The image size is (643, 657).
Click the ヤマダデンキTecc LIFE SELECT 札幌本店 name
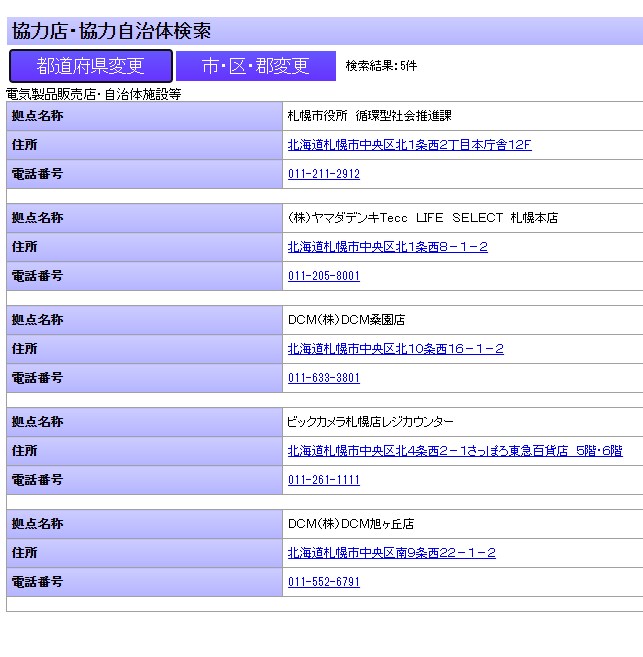tap(422, 218)
